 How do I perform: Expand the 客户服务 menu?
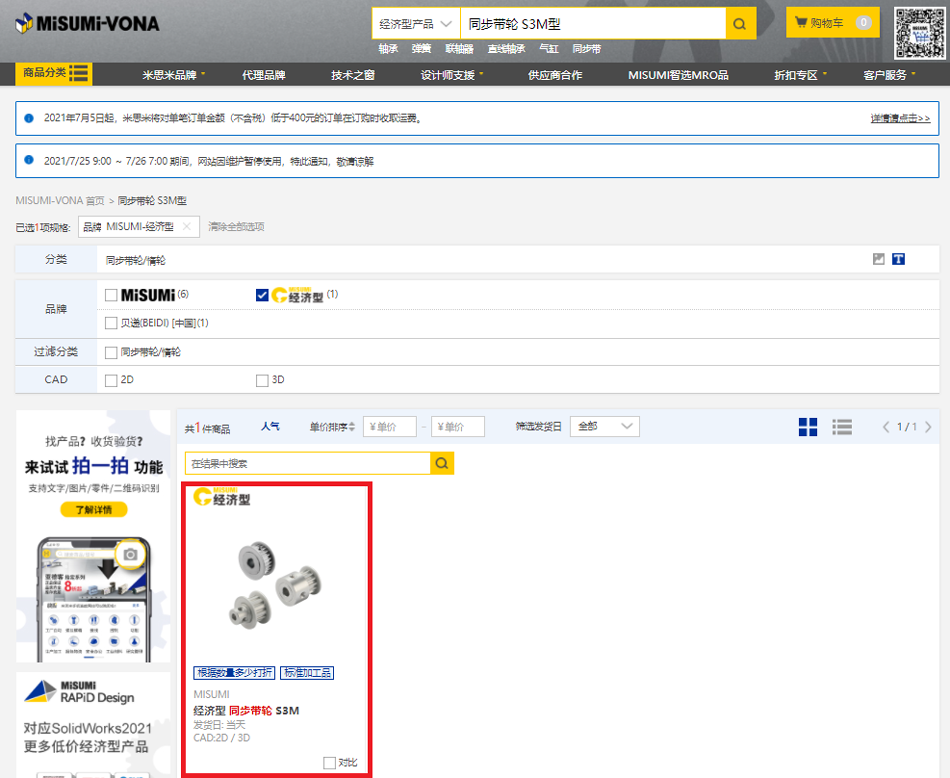tap(889, 75)
